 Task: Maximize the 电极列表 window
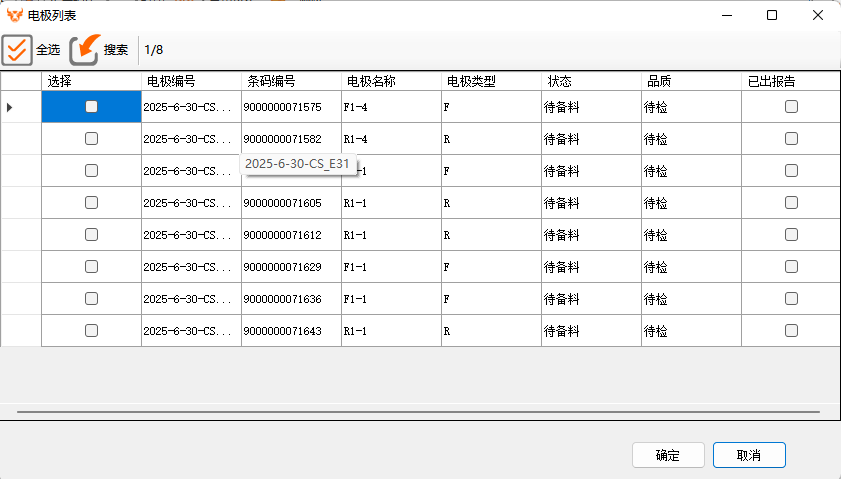[x=772, y=15]
